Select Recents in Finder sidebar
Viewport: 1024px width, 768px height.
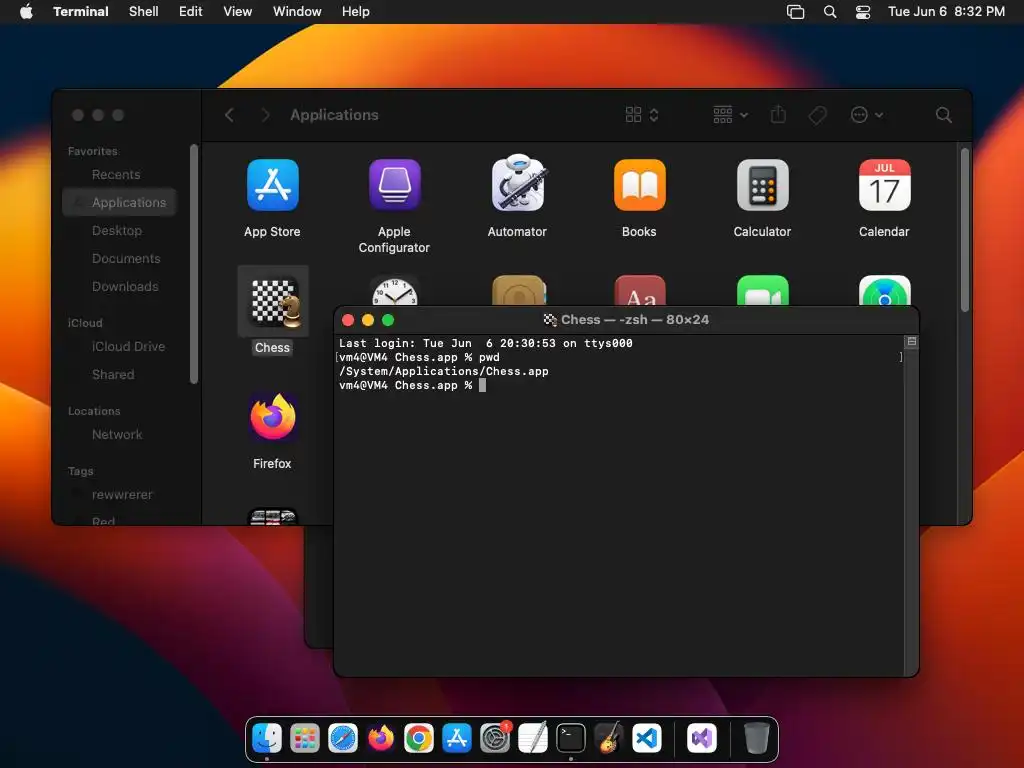[x=116, y=174]
